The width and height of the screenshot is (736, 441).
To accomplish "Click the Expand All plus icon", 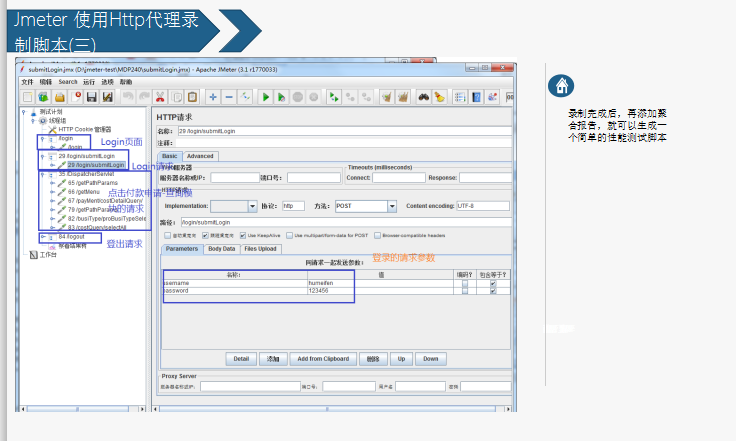I will click(x=213, y=97).
